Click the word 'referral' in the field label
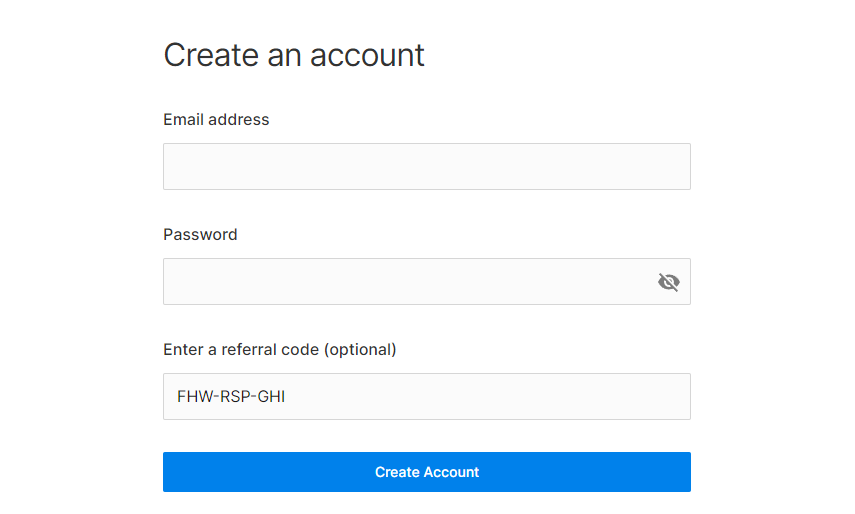855x514 pixels. 251,349
